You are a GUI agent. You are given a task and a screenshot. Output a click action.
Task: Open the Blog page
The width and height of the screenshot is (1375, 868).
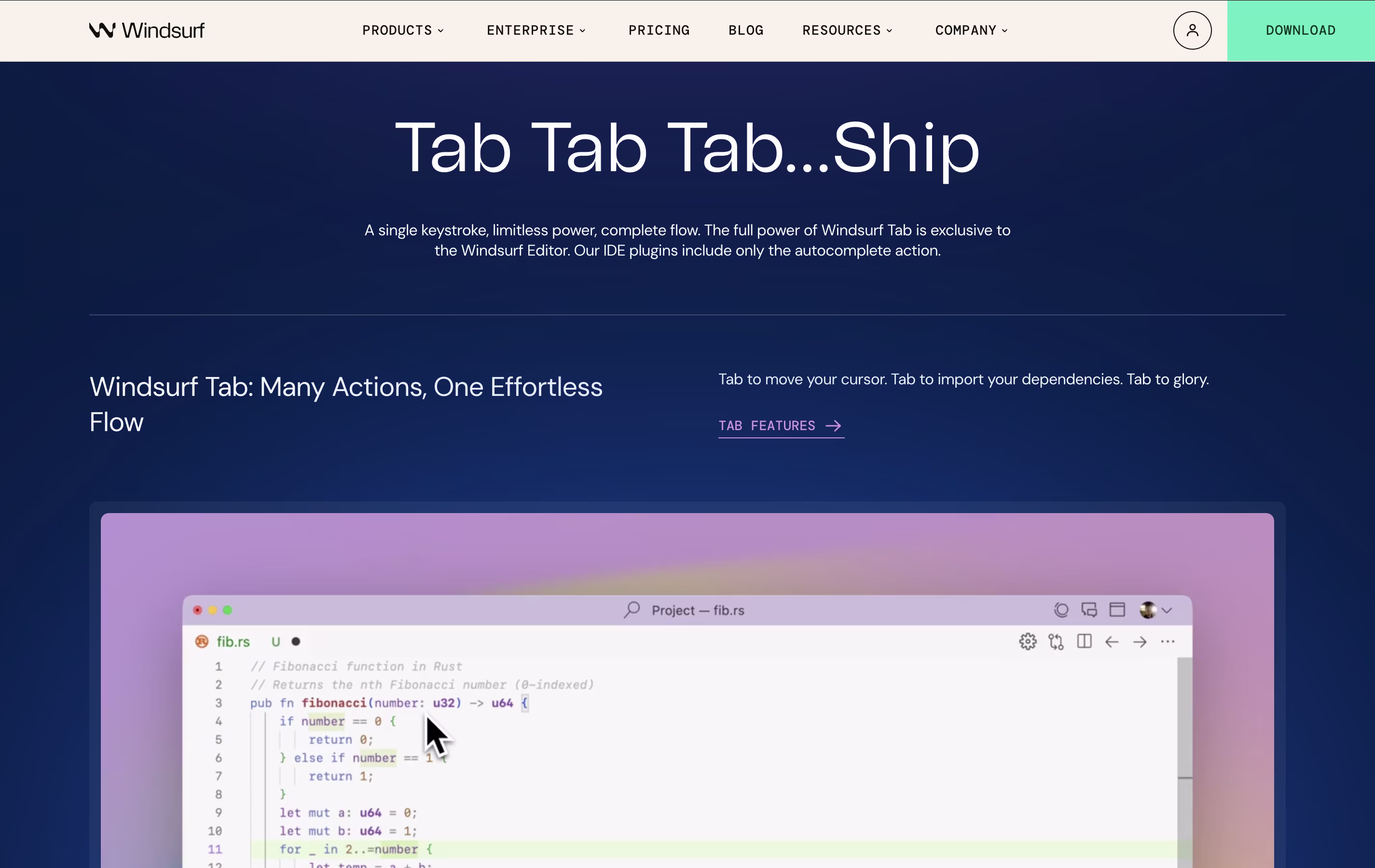pos(746,30)
